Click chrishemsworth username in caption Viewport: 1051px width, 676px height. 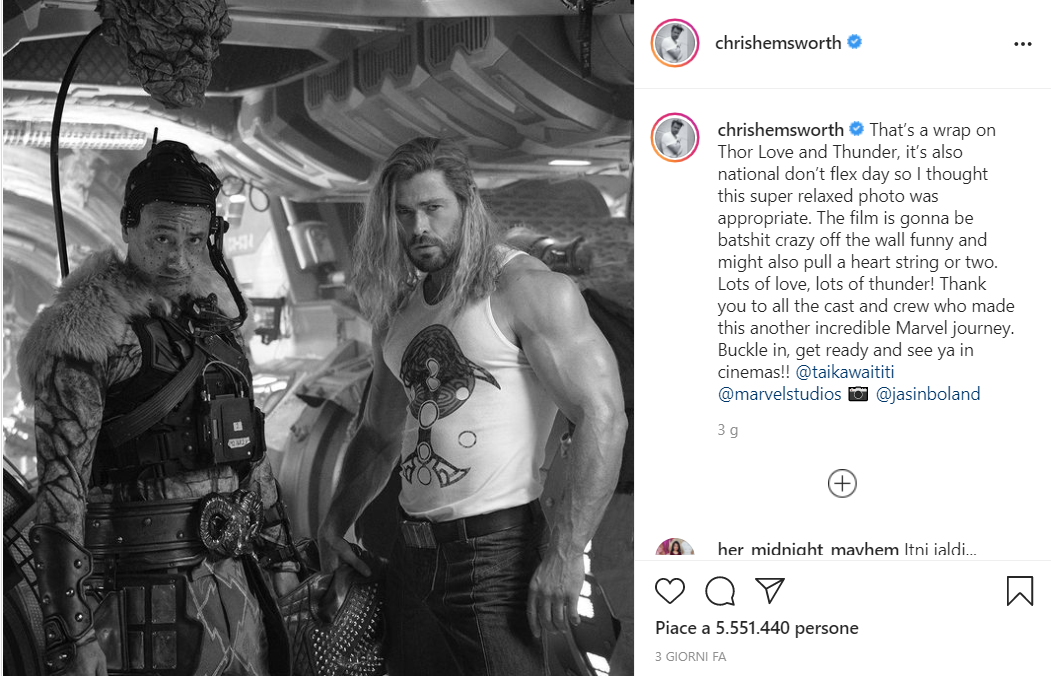coord(780,130)
